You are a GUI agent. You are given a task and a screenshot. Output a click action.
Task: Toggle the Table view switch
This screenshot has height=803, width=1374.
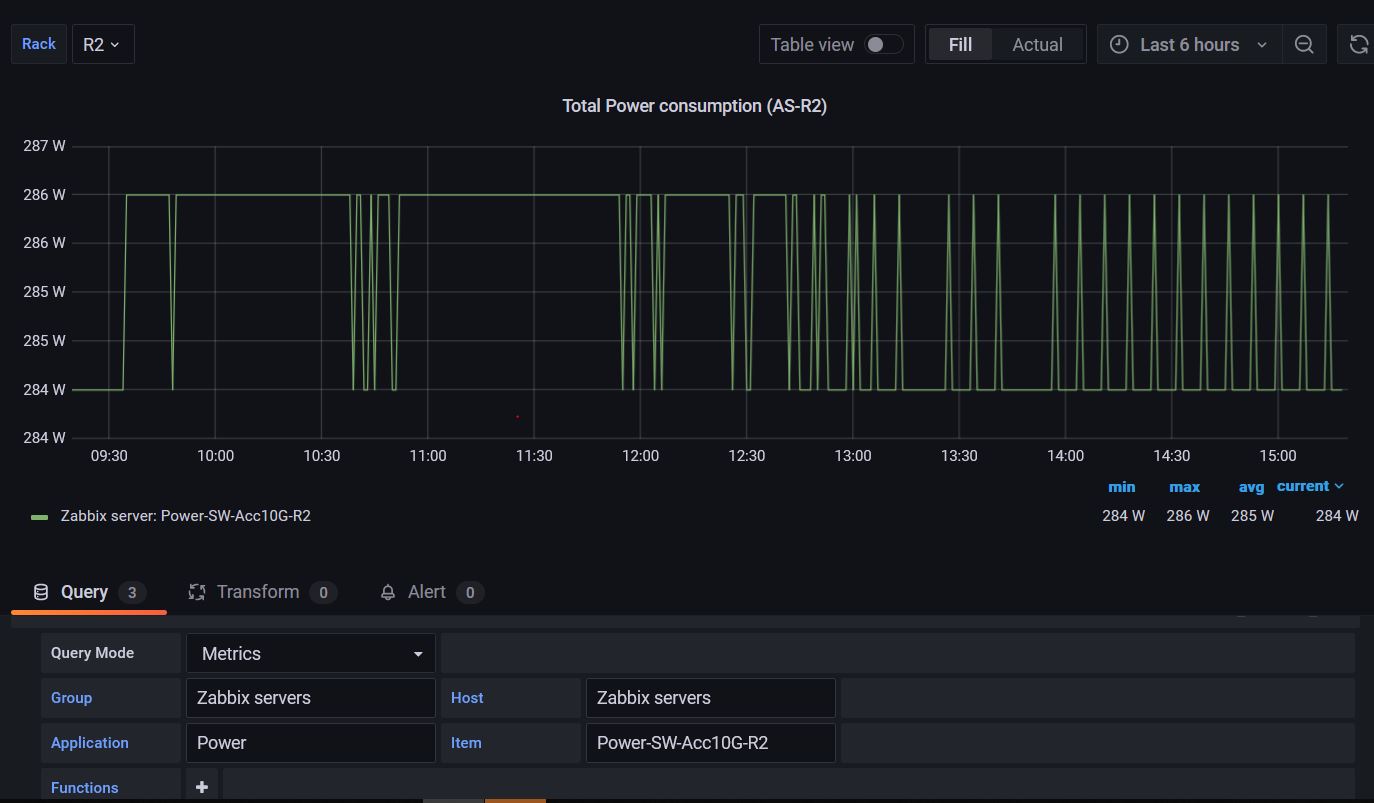click(883, 44)
